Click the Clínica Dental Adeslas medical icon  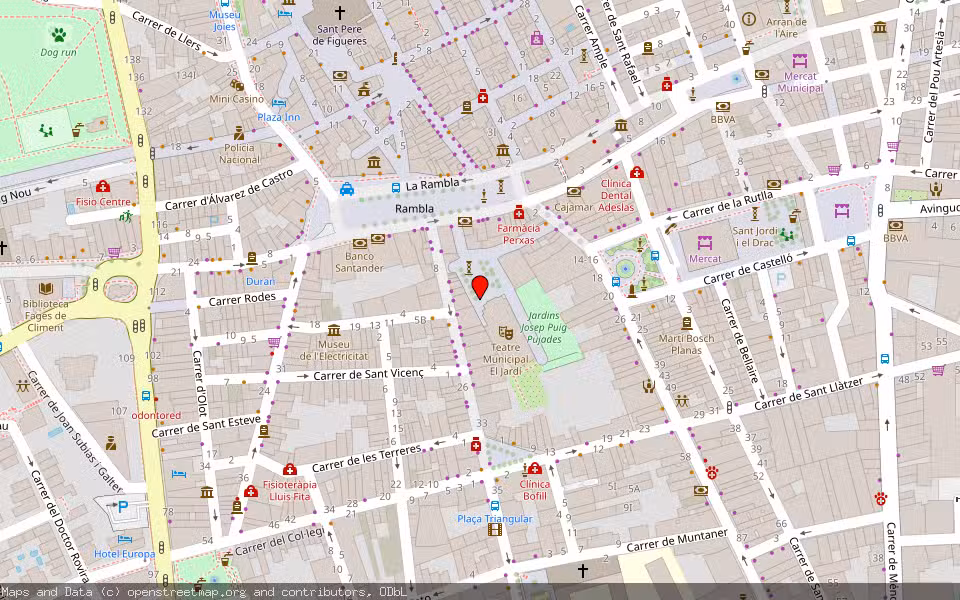[636, 172]
